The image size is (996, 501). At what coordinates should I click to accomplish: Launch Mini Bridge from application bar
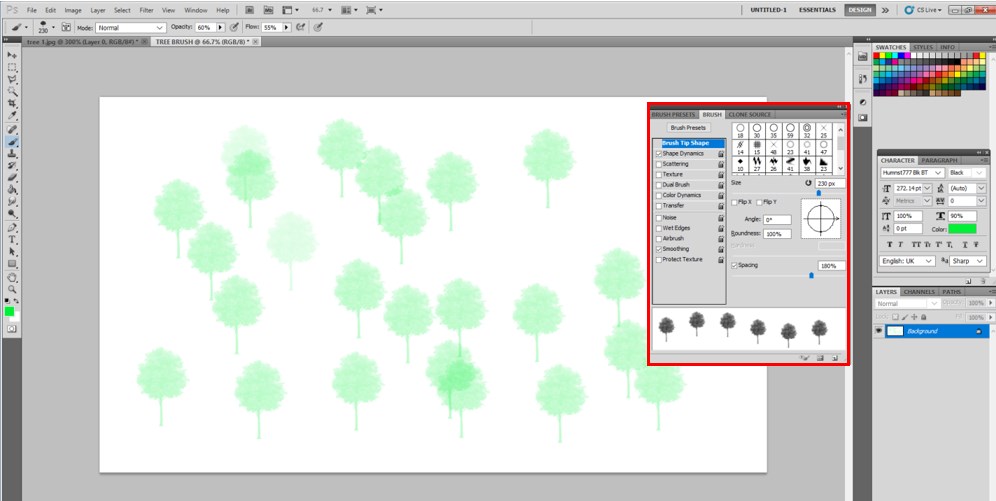[x=269, y=10]
